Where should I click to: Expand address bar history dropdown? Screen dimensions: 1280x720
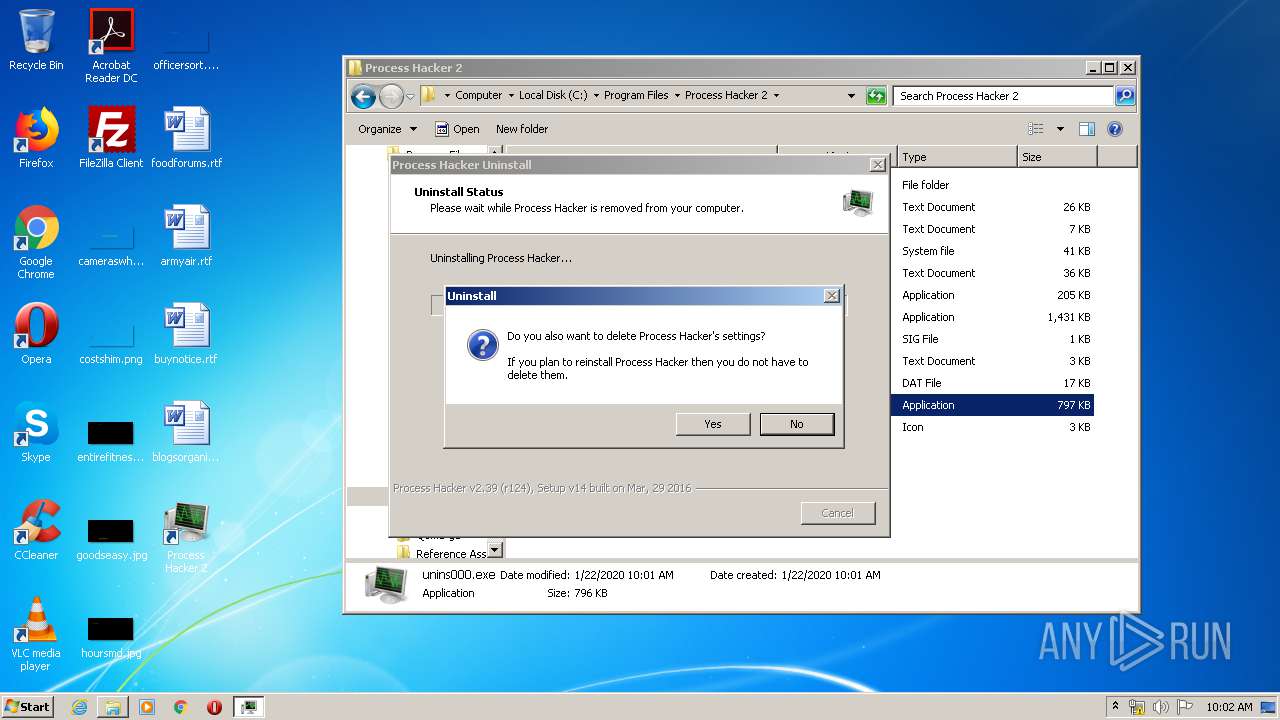tap(851, 96)
